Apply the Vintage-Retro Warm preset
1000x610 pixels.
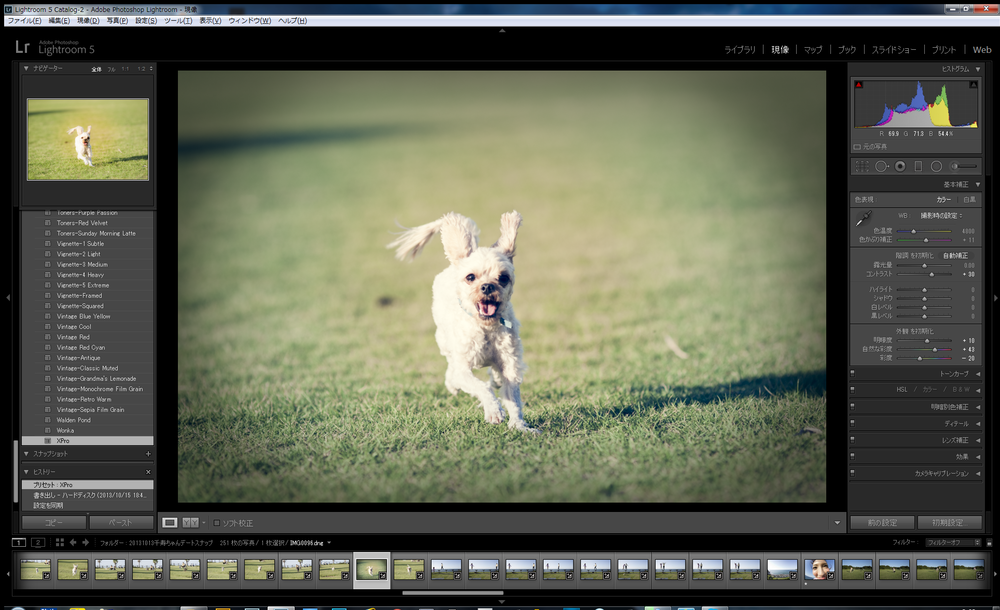pos(83,399)
